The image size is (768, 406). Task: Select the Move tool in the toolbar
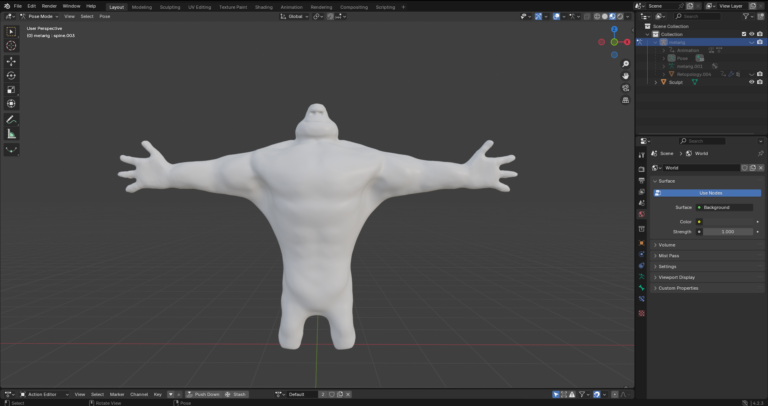coord(12,60)
